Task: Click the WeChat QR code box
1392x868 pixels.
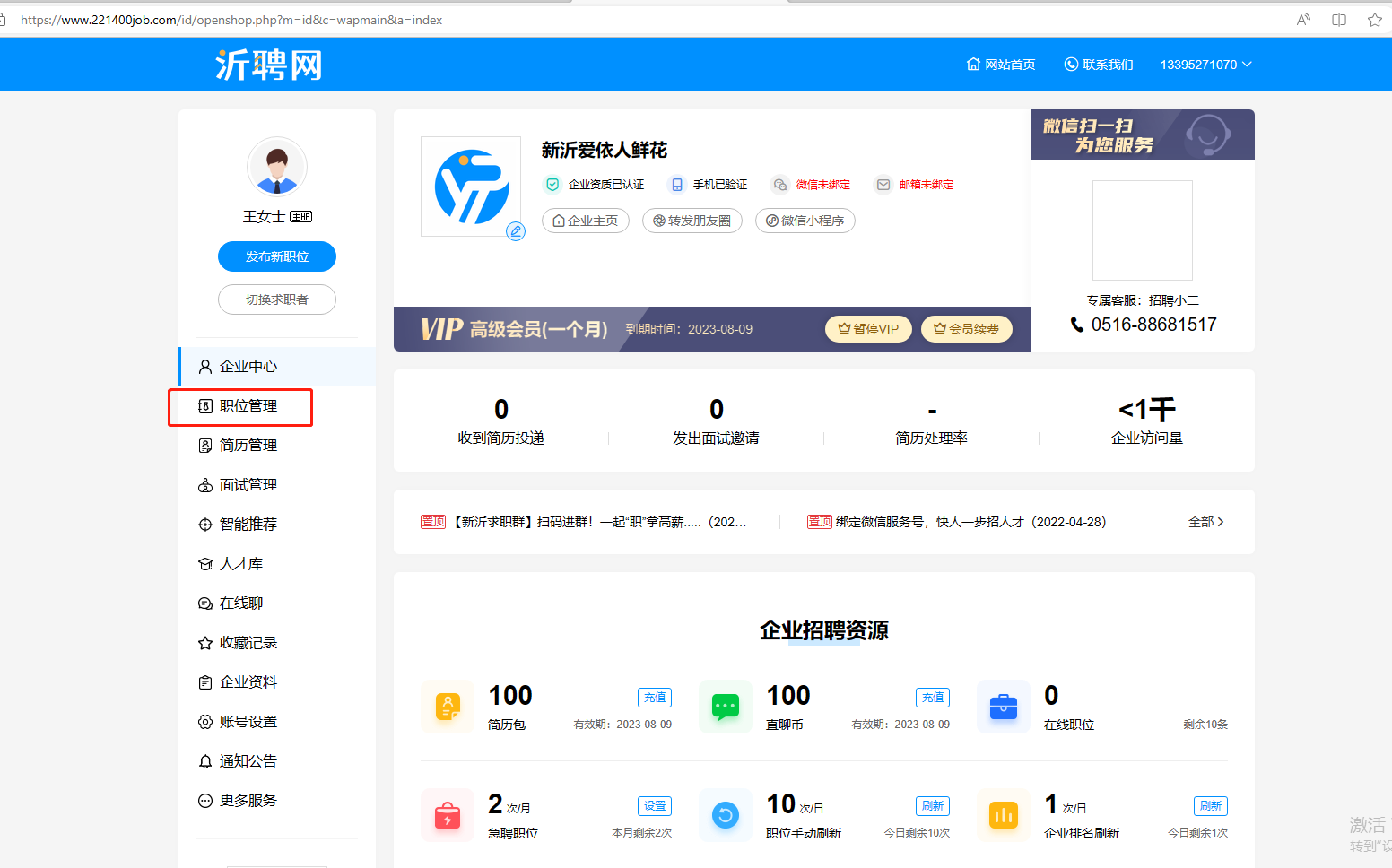Action: (1143, 230)
